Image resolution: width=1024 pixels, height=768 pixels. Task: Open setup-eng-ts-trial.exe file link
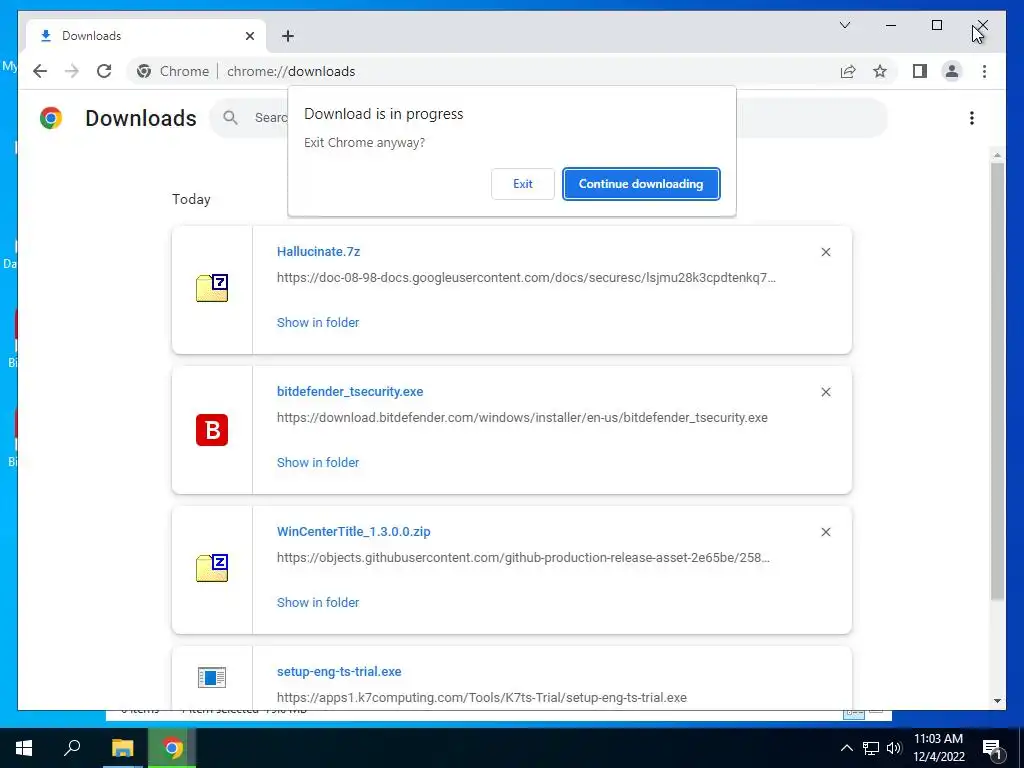pos(339,672)
